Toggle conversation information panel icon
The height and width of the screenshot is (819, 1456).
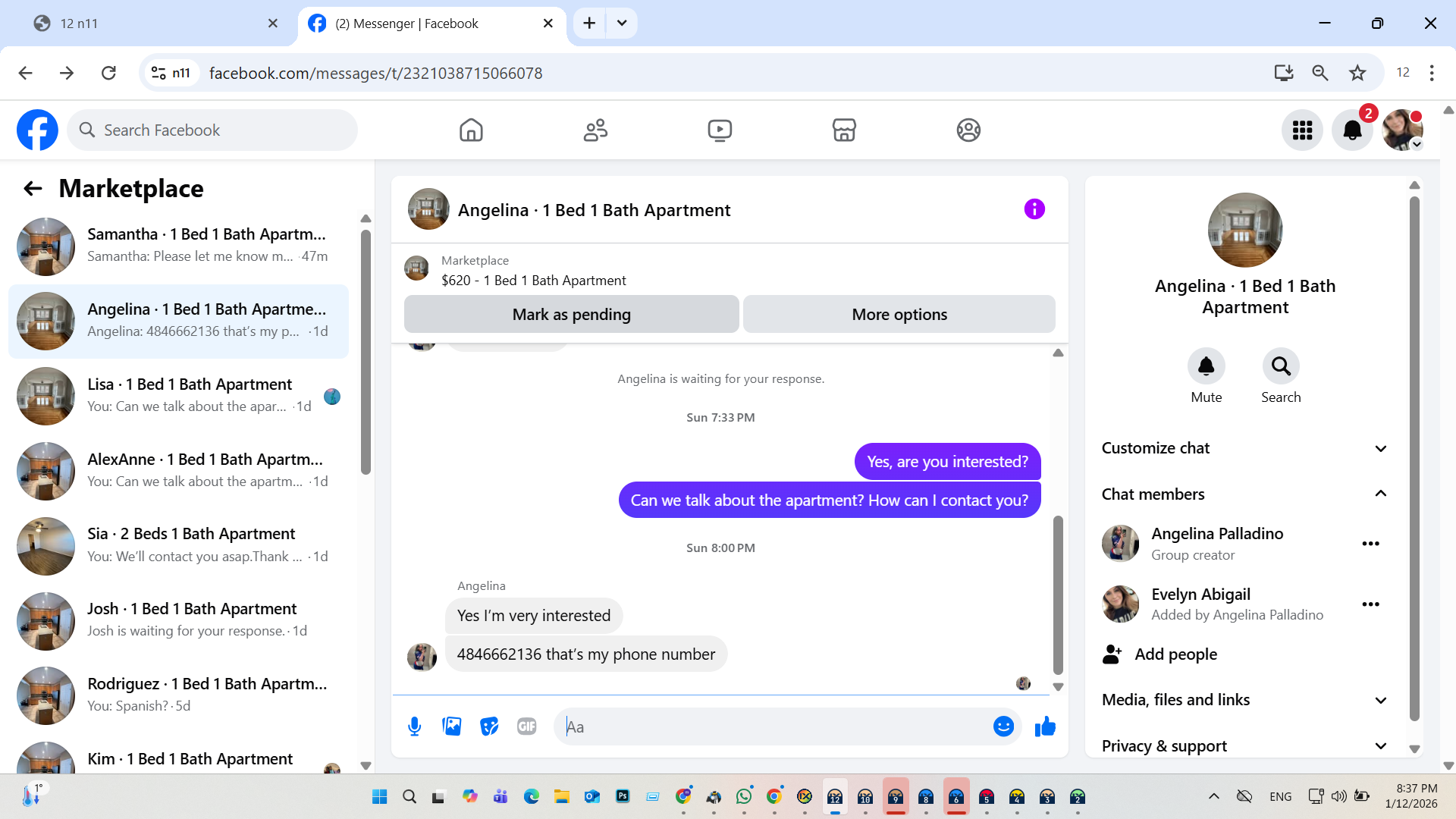(x=1034, y=209)
